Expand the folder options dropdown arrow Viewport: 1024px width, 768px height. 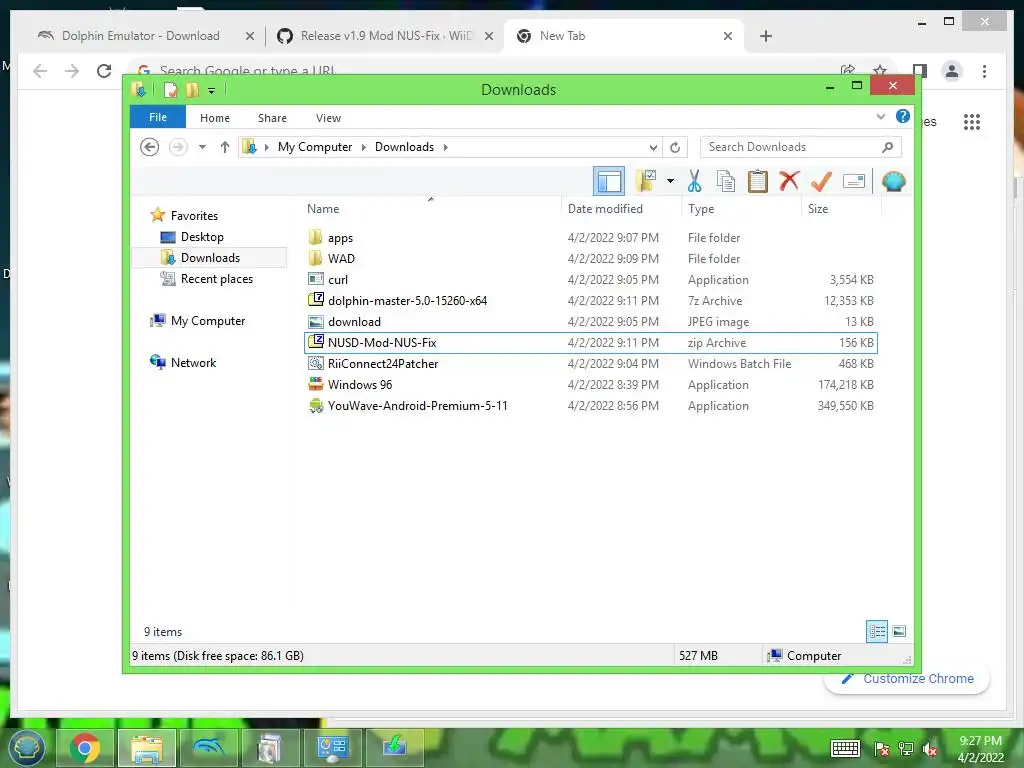(x=670, y=181)
